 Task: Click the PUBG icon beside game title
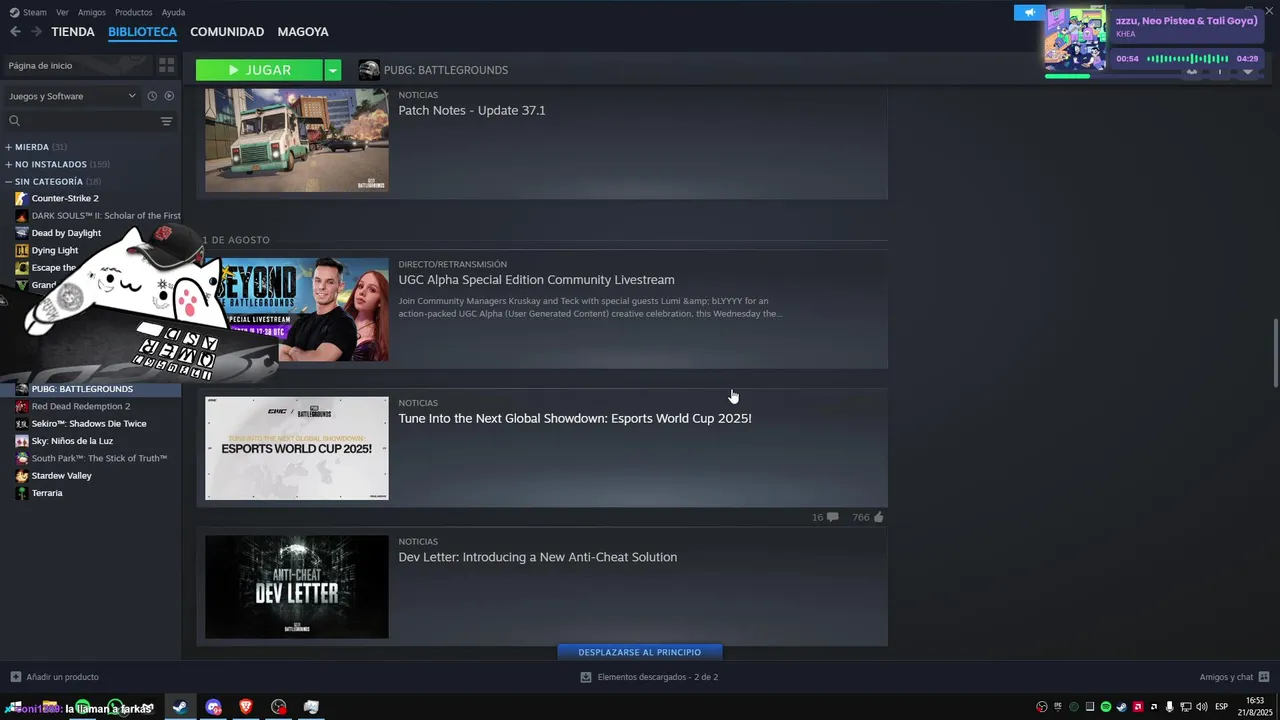pyautogui.click(x=369, y=70)
